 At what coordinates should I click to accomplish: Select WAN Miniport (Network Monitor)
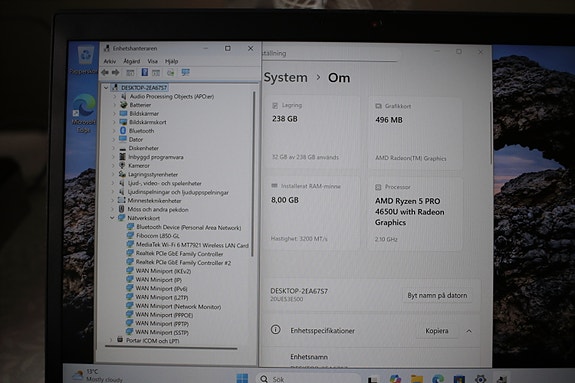(x=178, y=306)
